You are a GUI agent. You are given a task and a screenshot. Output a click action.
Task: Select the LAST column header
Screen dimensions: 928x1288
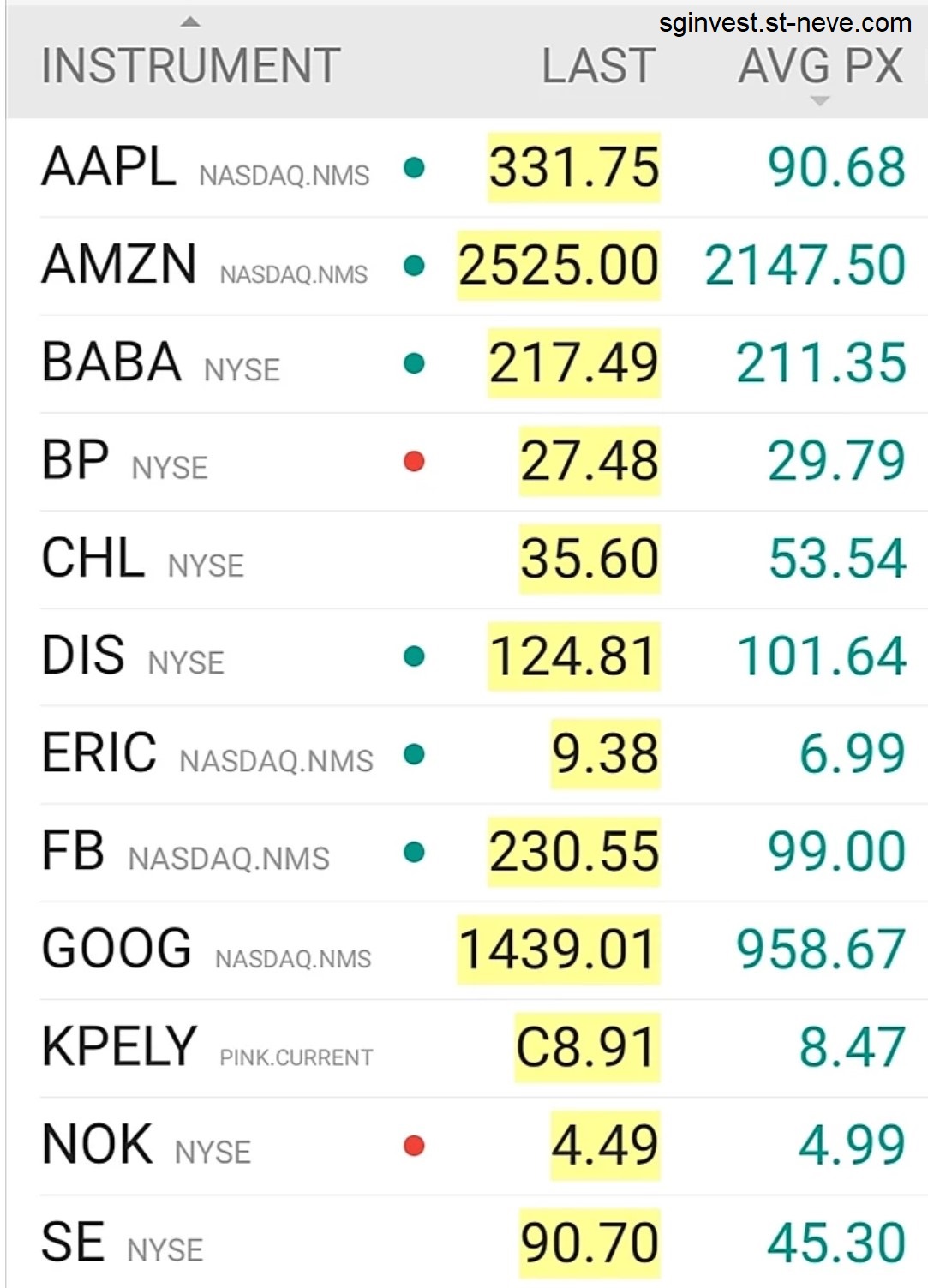(598, 66)
